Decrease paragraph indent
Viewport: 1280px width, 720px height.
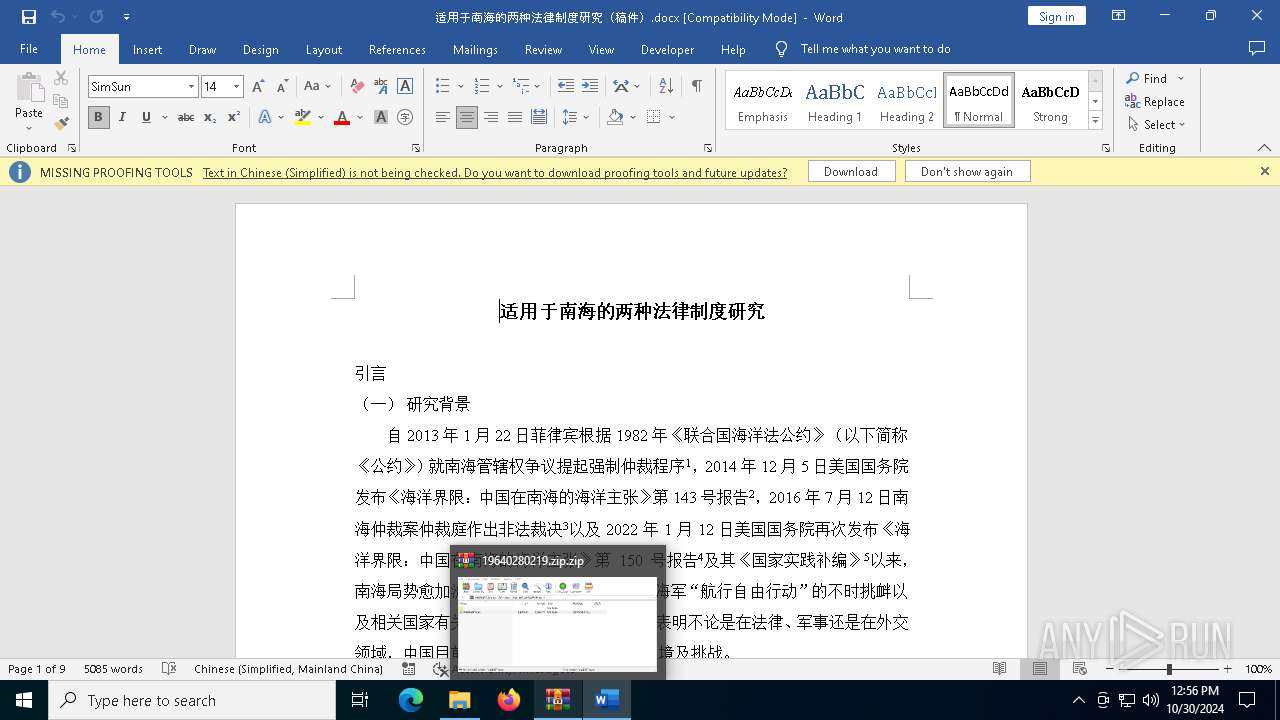(x=565, y=87)
